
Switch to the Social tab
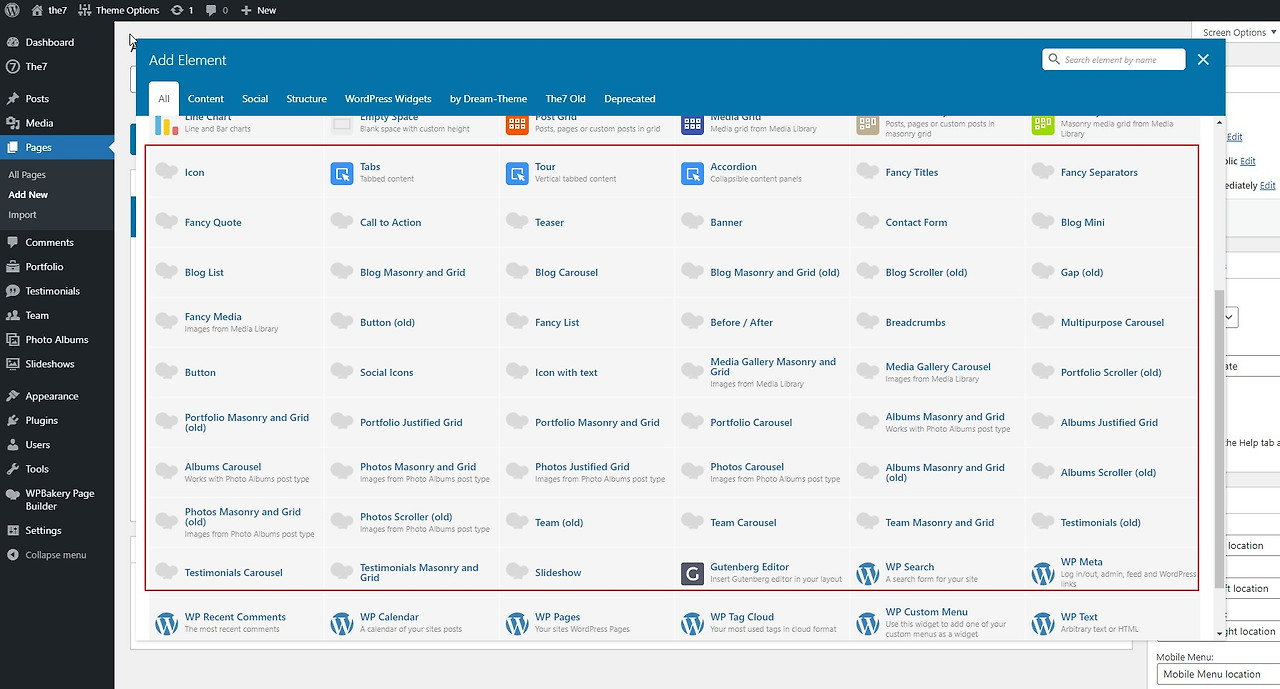255,99
